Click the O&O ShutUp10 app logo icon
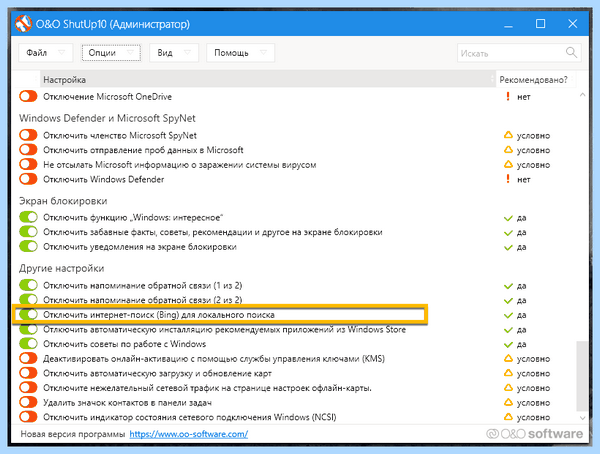 pos(23,24)
